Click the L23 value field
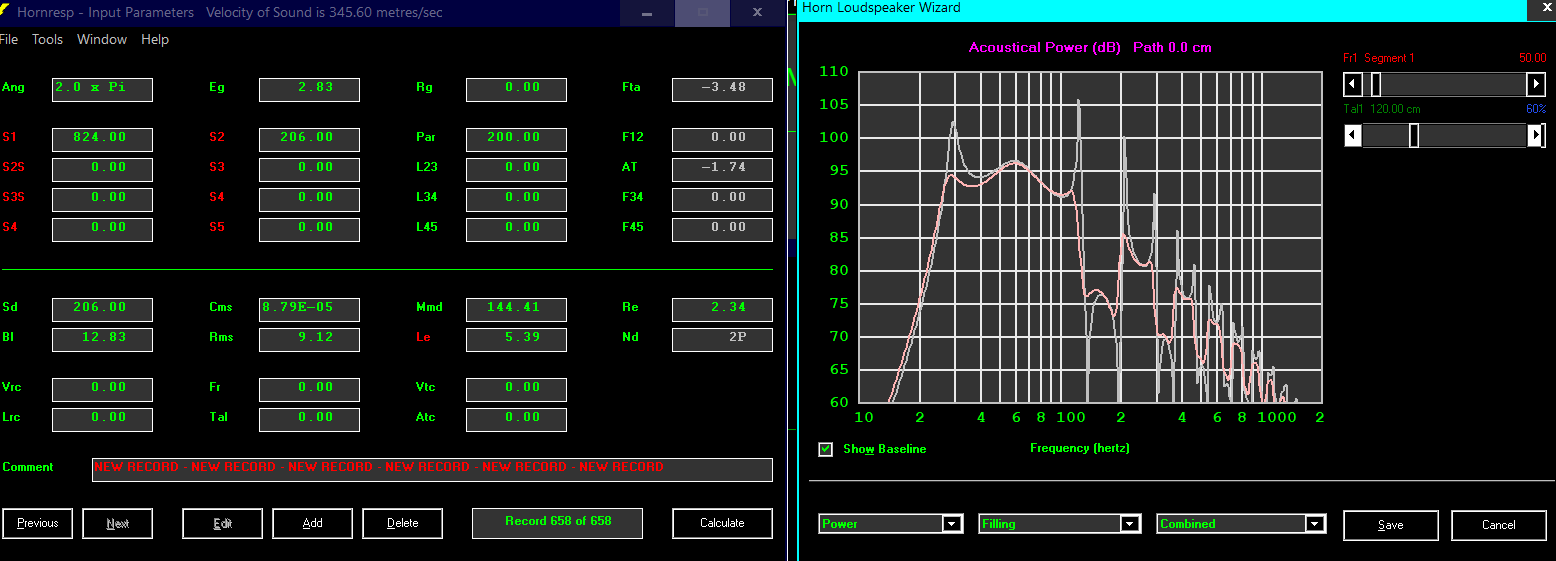The width and height of the screenshot is (1556, 561). [516, 169]
